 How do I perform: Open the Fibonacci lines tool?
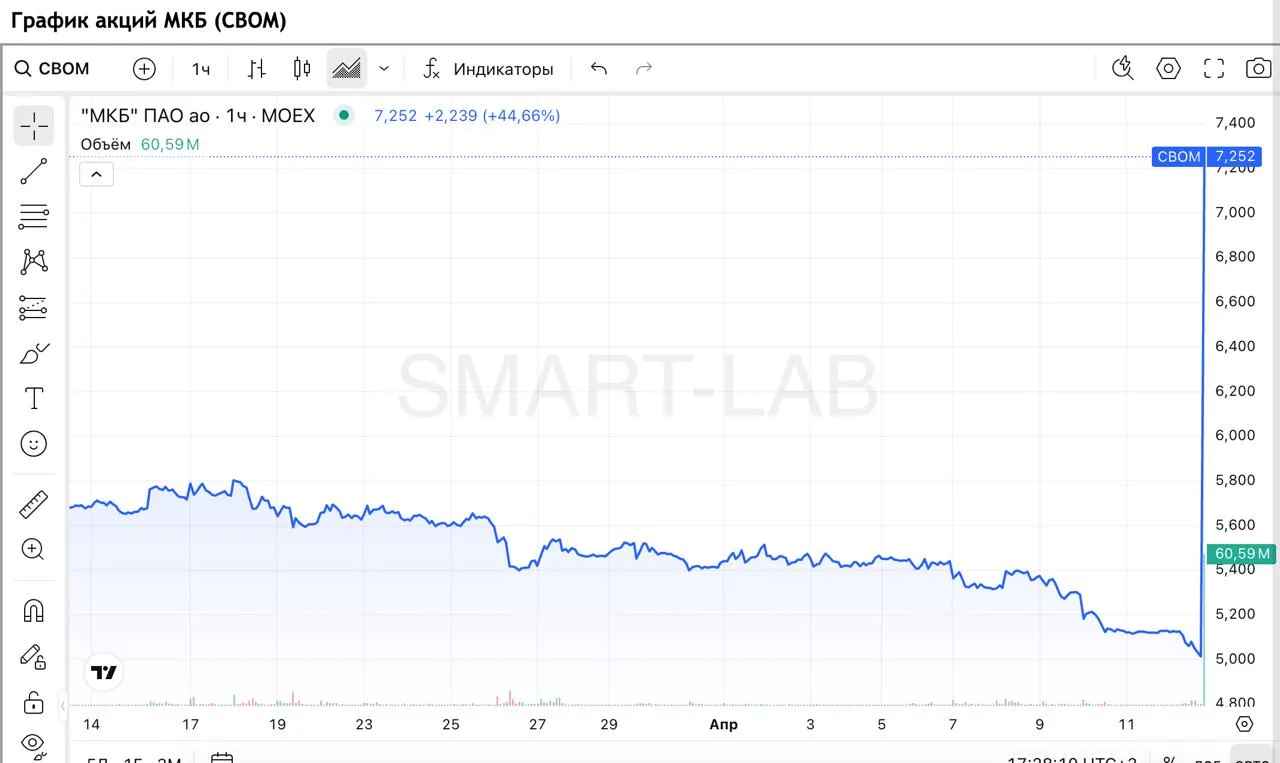tap(34, 217)
